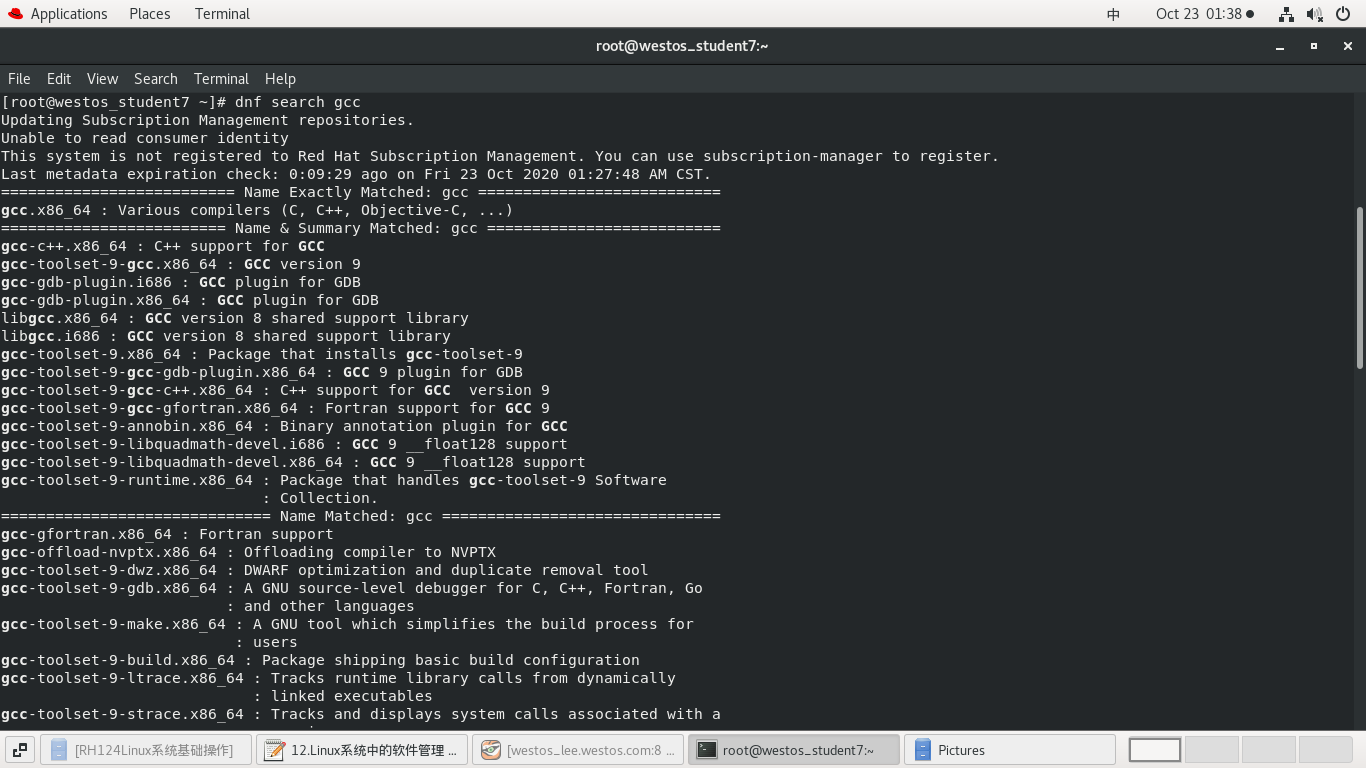Click the 'gcc-toolset-9-dwz.x86_64' line
The height and width of the screenshot is (768, 1366).
(x=325, y=570)
